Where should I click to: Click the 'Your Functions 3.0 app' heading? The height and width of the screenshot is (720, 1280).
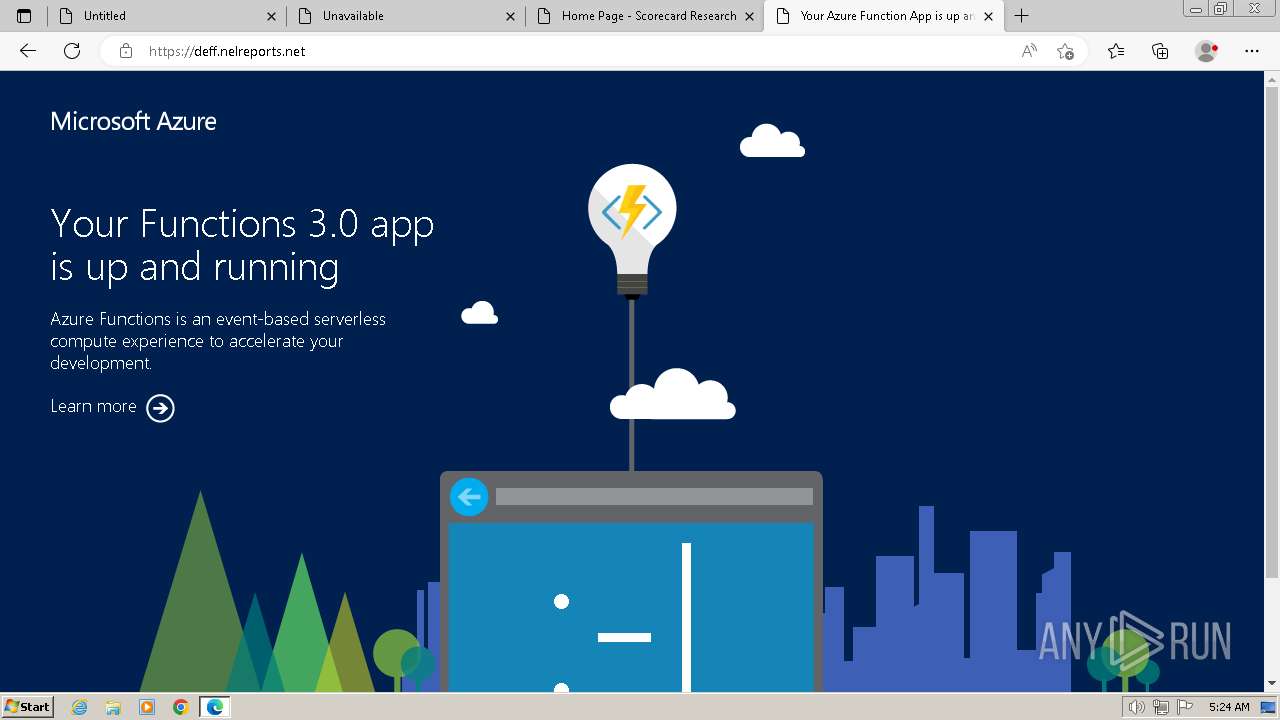pyautogui.click(x=242, y=244)
